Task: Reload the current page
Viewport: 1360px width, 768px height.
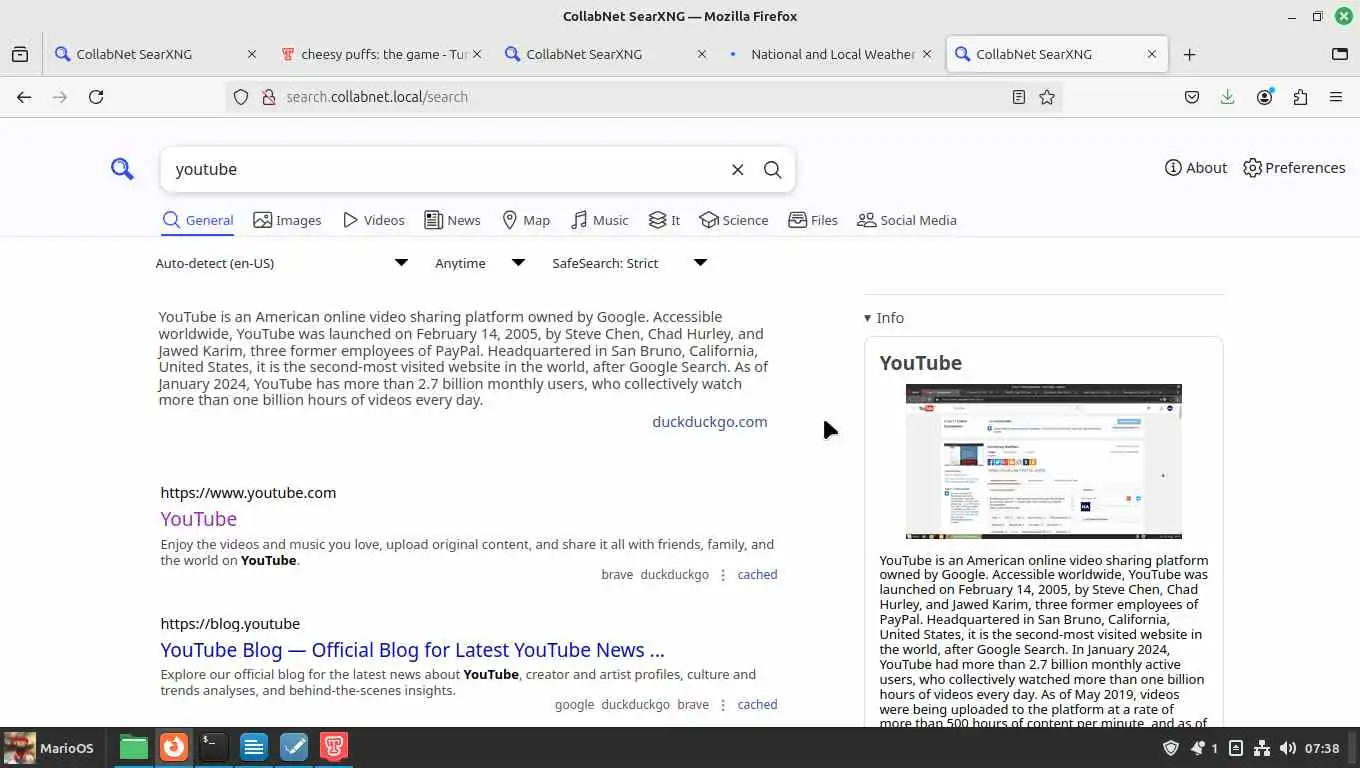Action: [96, 97]
